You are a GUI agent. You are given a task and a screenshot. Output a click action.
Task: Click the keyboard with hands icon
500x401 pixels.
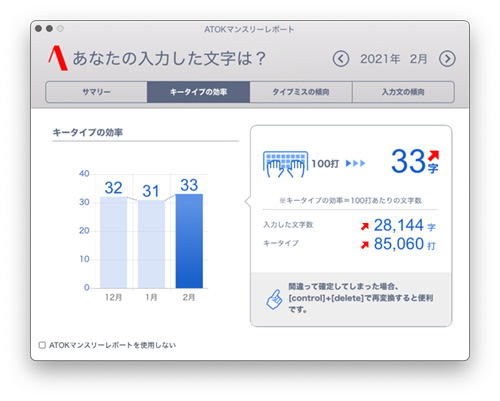[x=285, y=164]
